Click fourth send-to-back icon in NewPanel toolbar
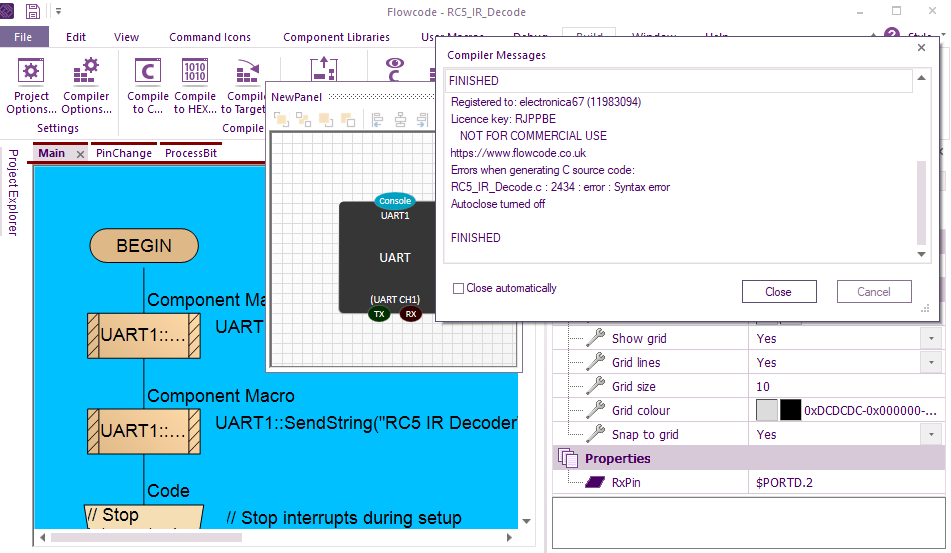951x553 pixels. tap(348, 119)
